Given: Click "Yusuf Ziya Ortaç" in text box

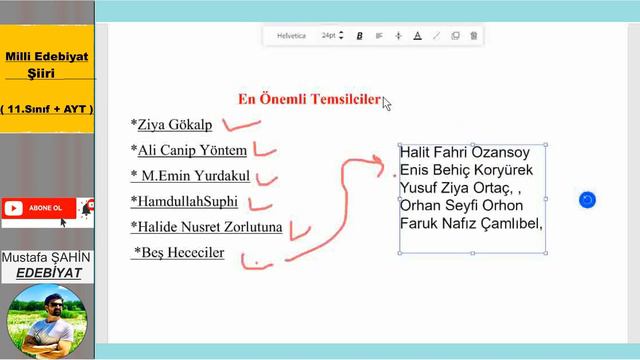Looking at the screenshot, I should coord(456,188).
